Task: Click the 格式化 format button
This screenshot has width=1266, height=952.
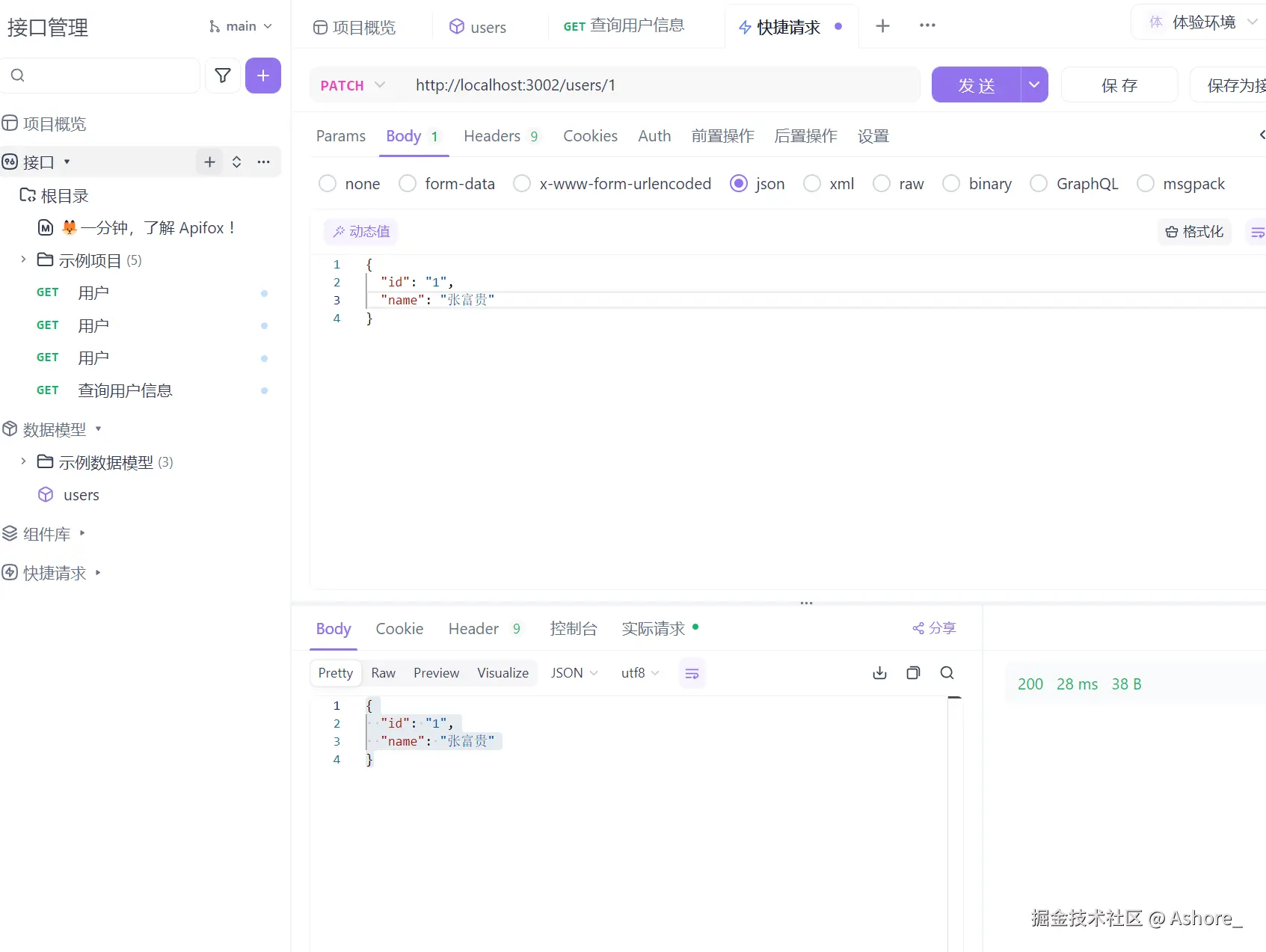Action: [x=1194, y=232]
